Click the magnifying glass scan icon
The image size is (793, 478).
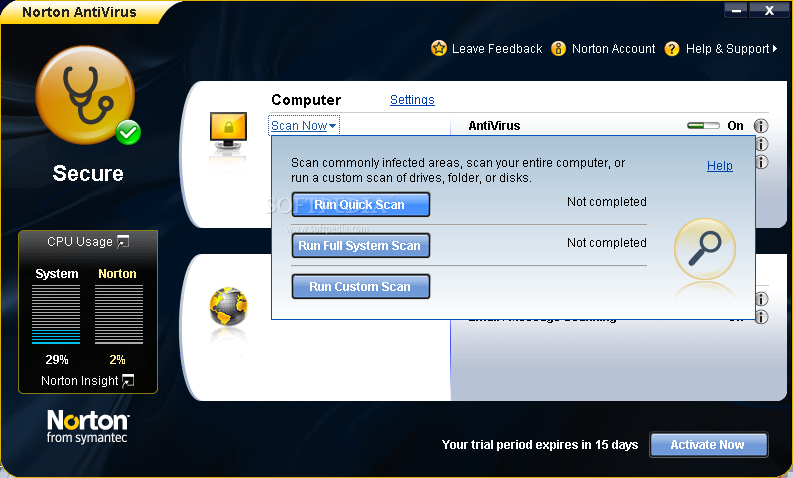coord(704,248)
